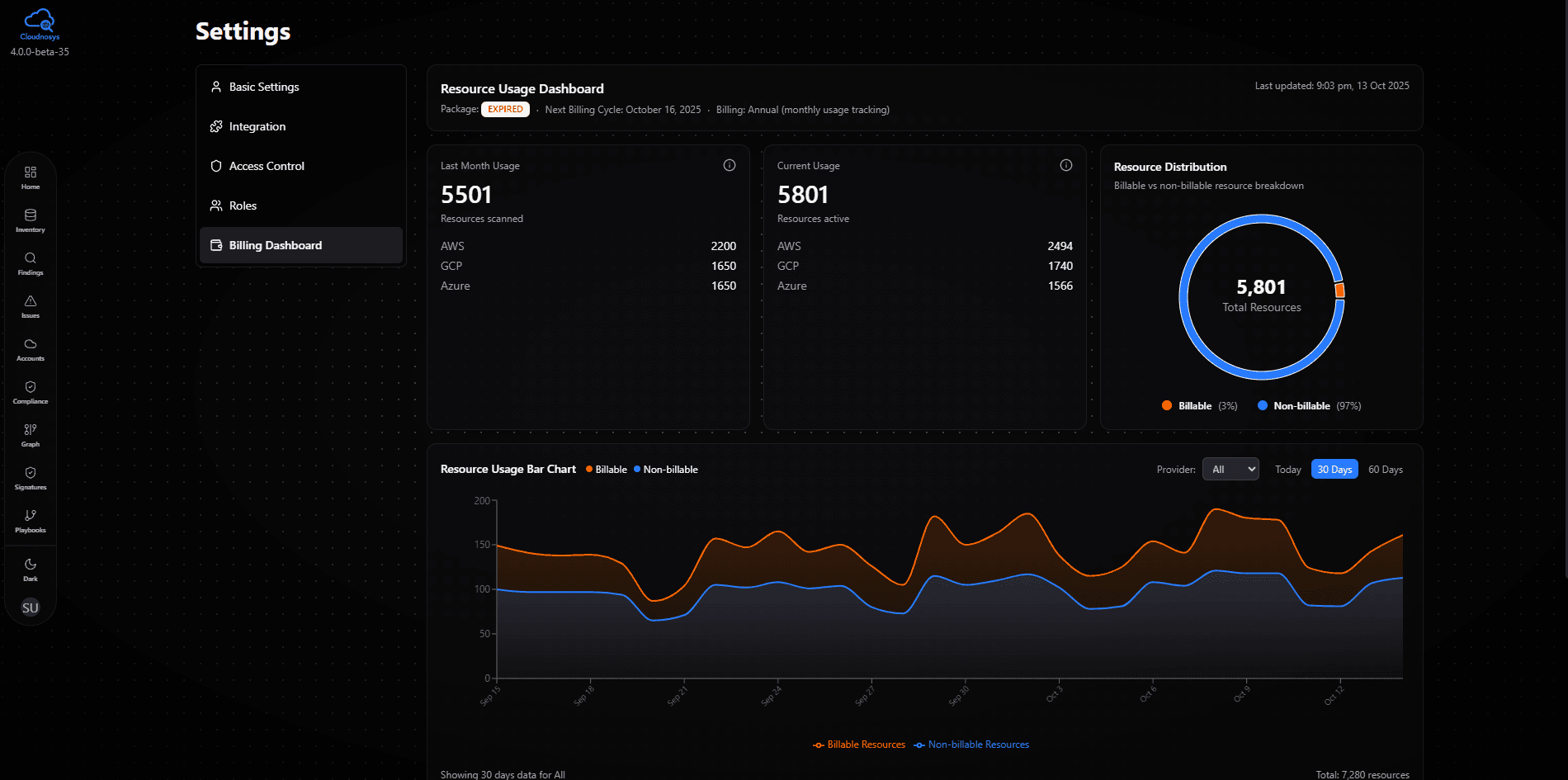This screenshot has width=1568, height=780.
Task: Click orange Billable dot in bar chart header
Action: (x=589, y=469)
